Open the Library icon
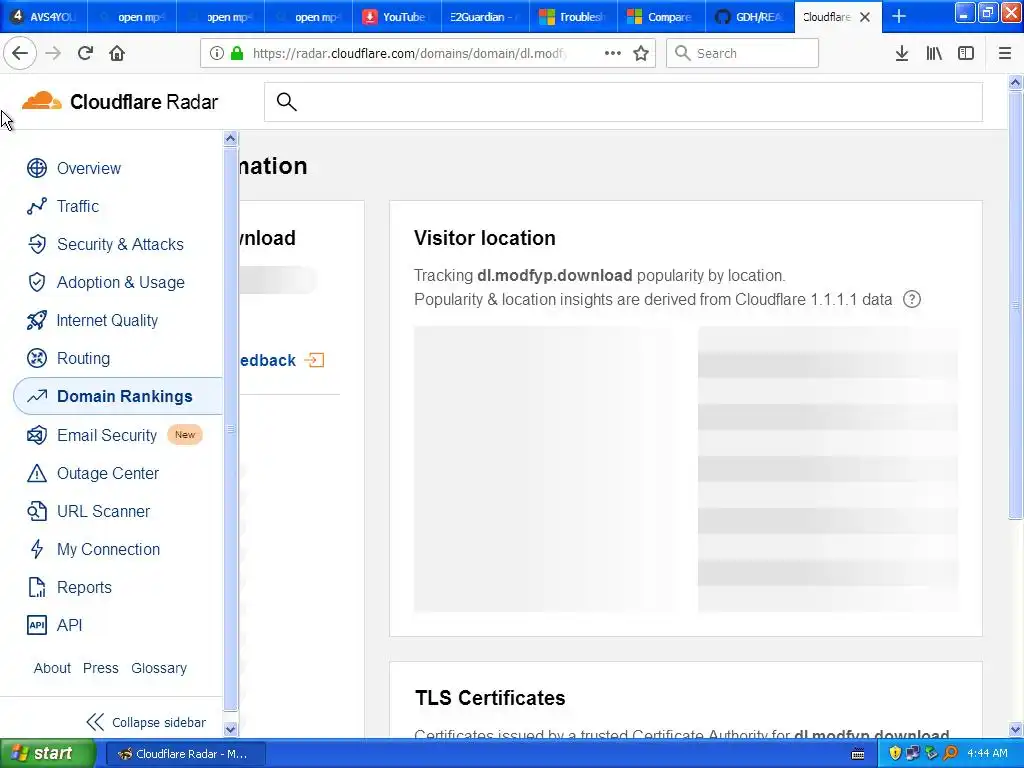This screenshot has width=1024, height=768. pos(934,54)
